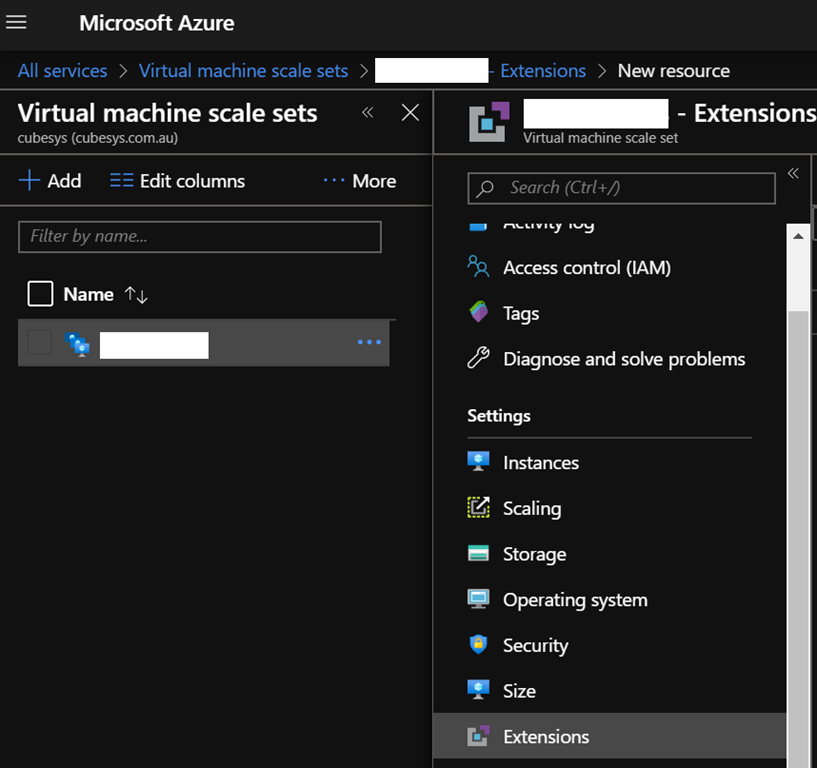The height and width of the screenshot is (768, 817).
Task: Open the Security shield icon
Action: point(478,645)
